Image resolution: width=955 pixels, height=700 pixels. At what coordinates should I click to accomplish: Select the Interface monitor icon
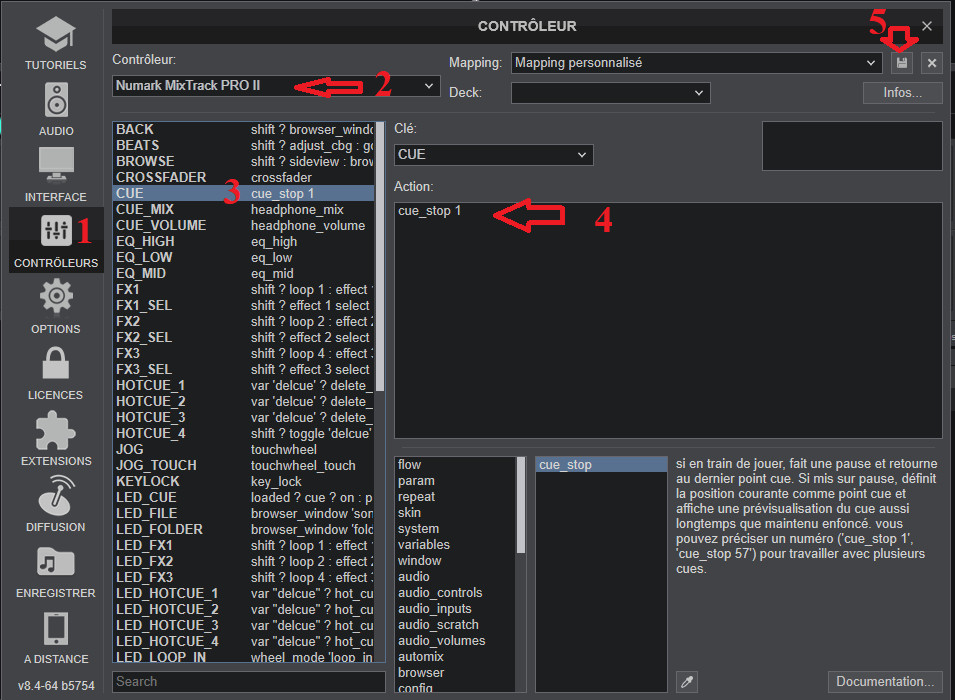pyautogui.click(x=55, y=166)
